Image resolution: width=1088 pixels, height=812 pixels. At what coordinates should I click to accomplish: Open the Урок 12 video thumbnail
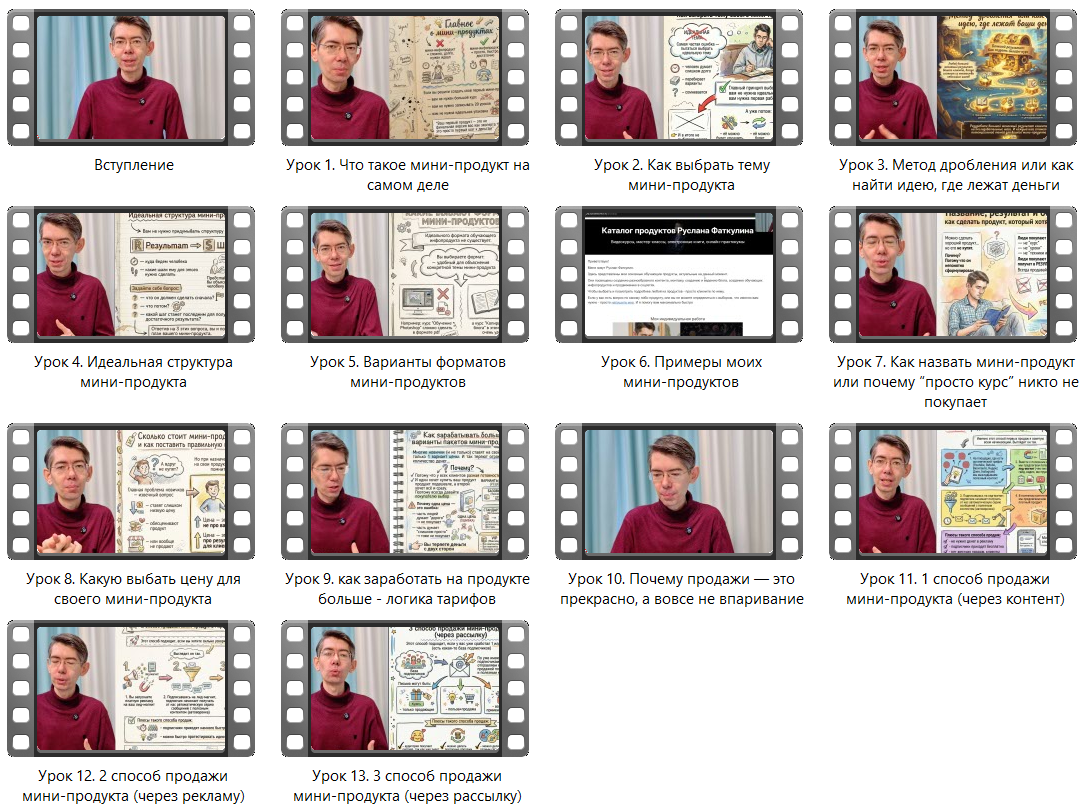pos(133,688)
